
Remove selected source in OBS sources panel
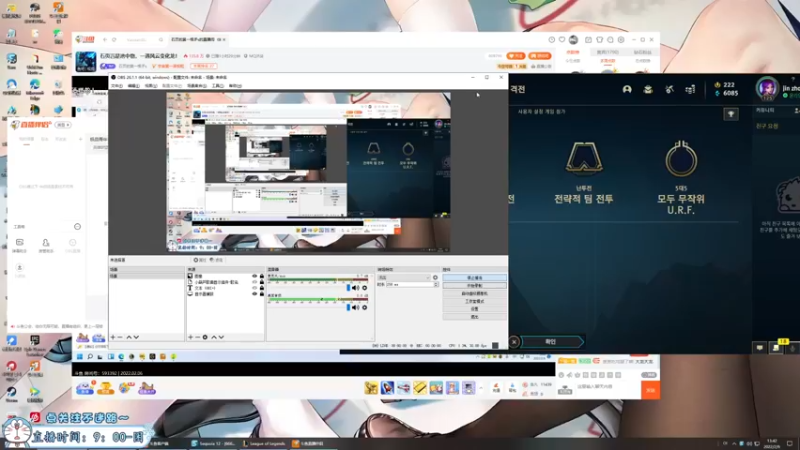pyautogui.click(x=197, y=337)
